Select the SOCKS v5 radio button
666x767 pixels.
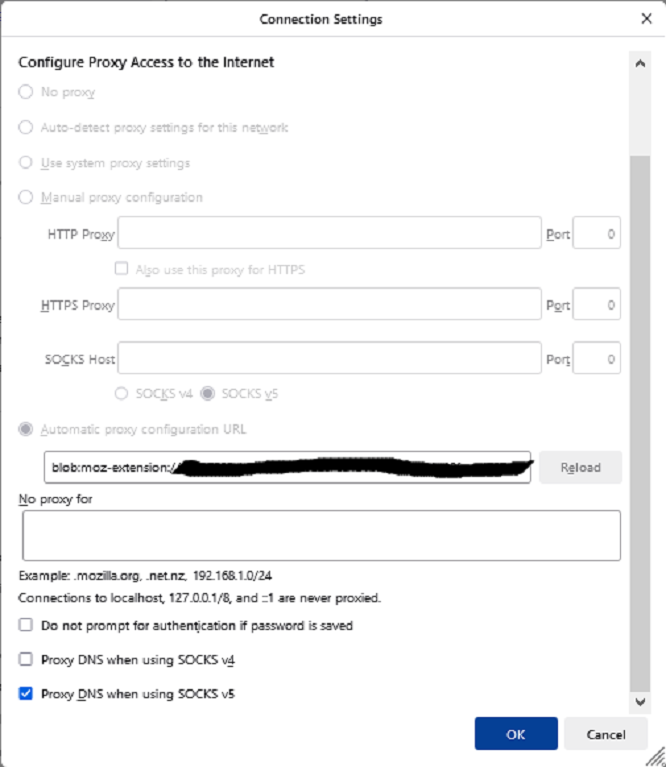(208, 393)
